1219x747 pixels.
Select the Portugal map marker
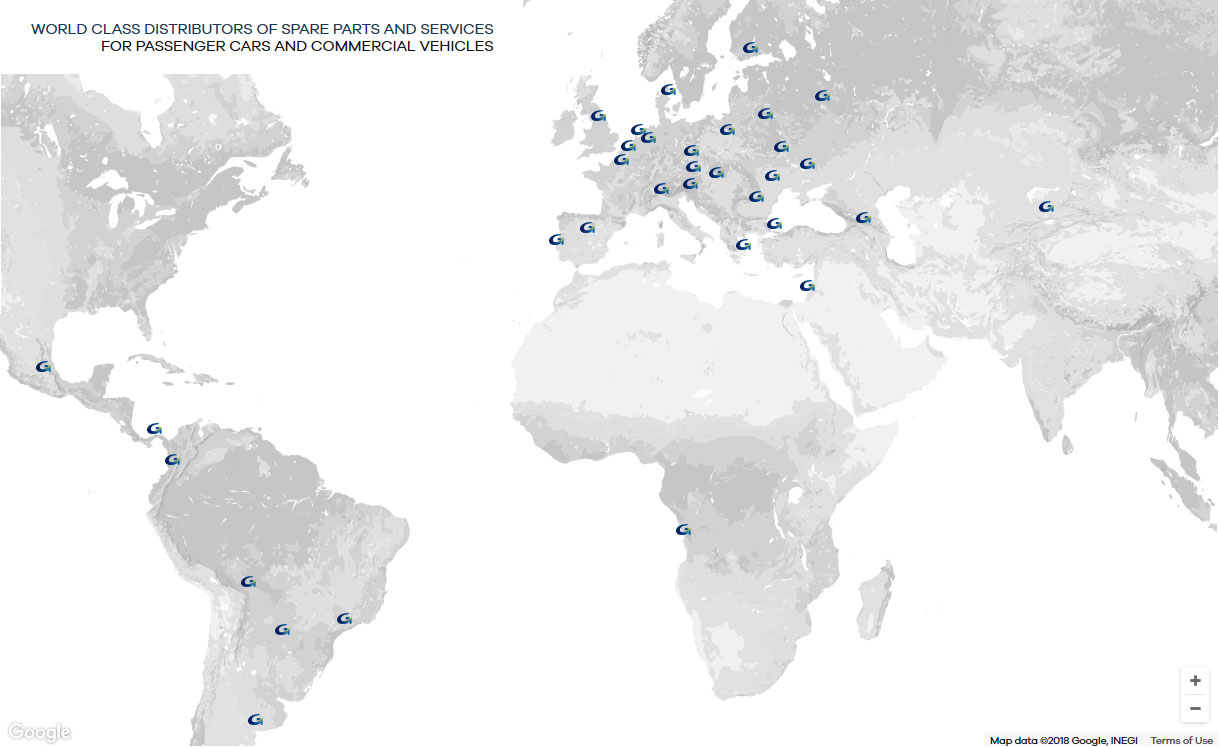pyautogui.click(x=556, y=240)
